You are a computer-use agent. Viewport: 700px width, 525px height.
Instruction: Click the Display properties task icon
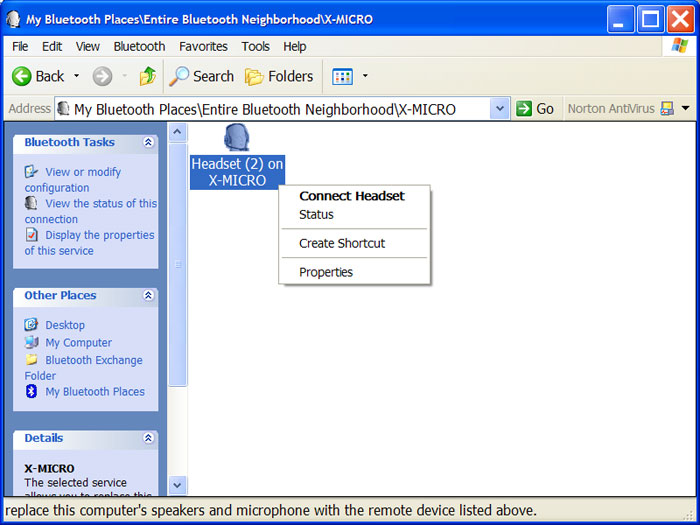pyautogui.click(x=31, y=234)
